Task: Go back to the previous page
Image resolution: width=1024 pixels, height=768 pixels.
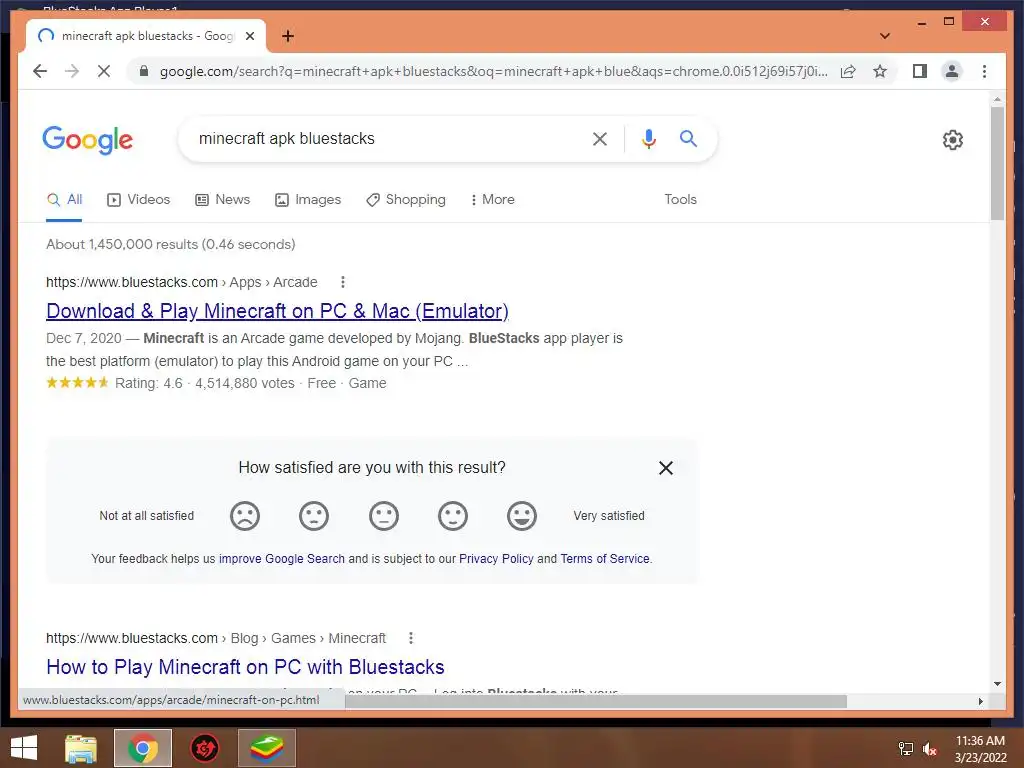Action: point(40,71)
